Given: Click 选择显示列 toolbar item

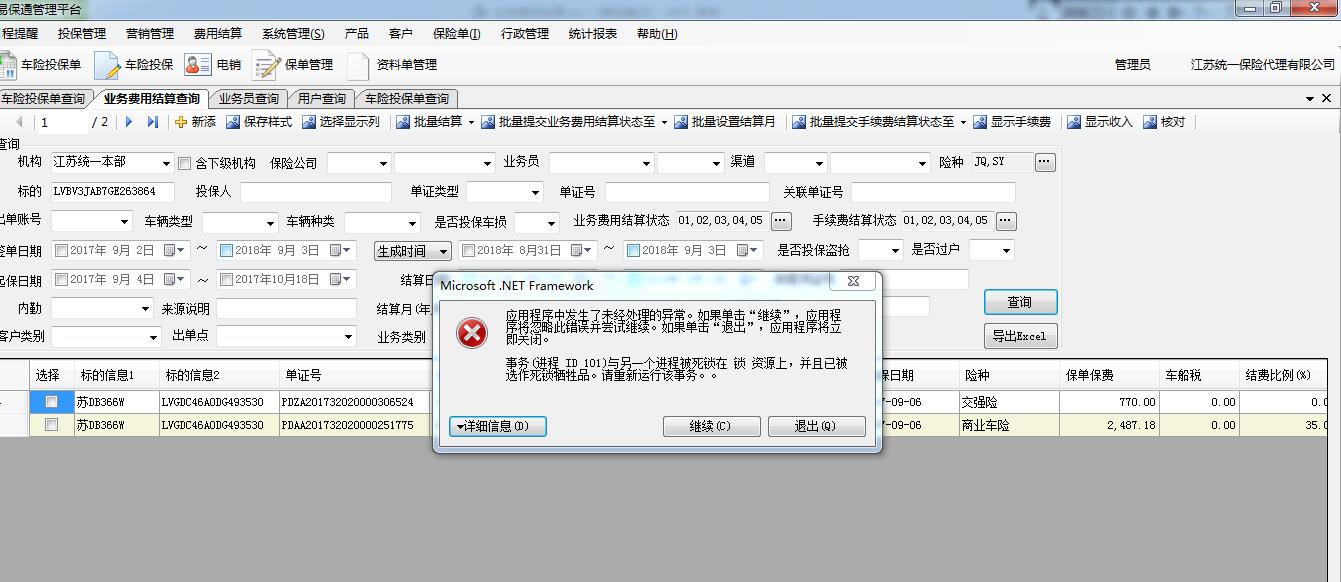Looking at the screenshot, I should (340, 122).
